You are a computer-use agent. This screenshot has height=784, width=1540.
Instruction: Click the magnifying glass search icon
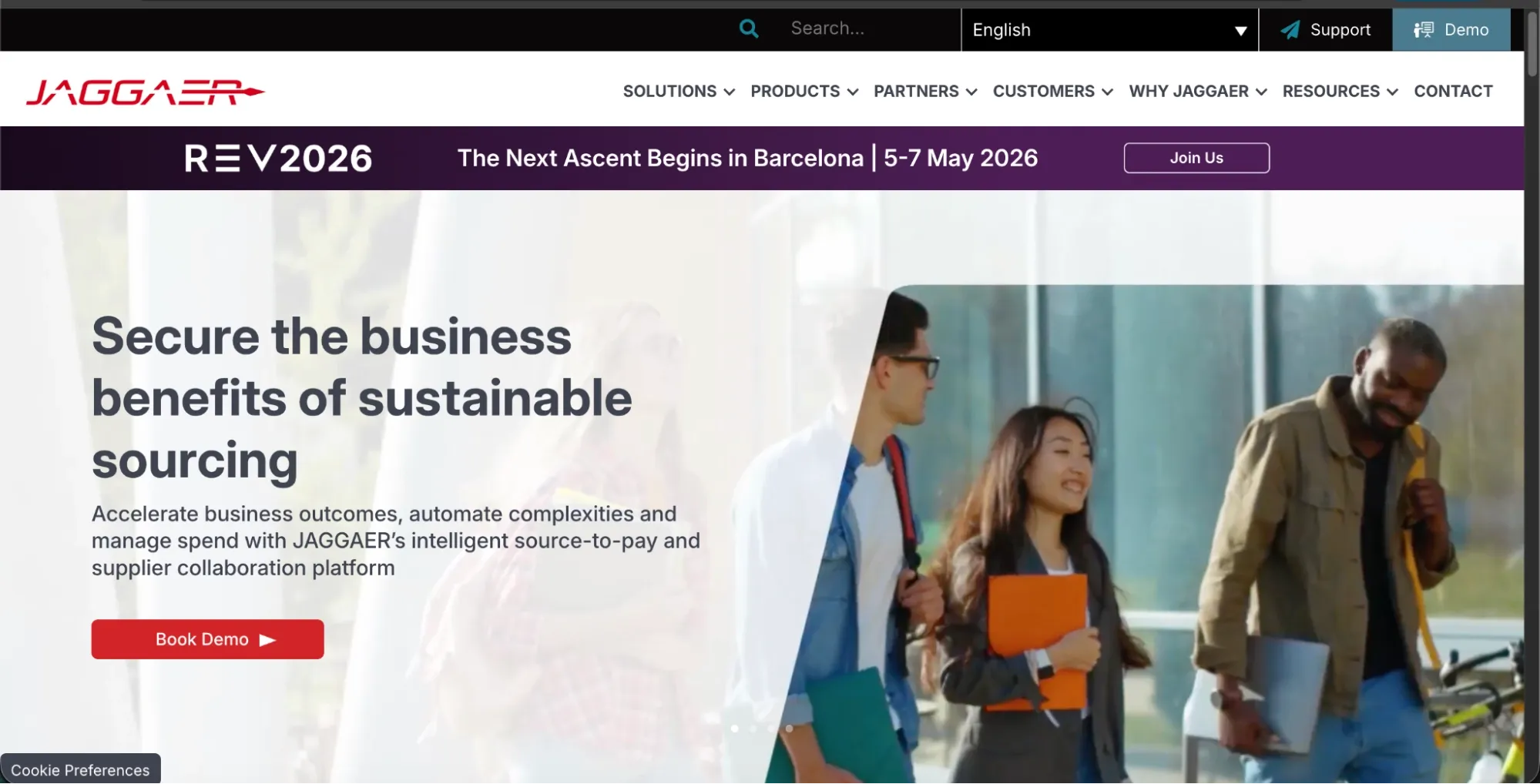(x=749, y=29)
